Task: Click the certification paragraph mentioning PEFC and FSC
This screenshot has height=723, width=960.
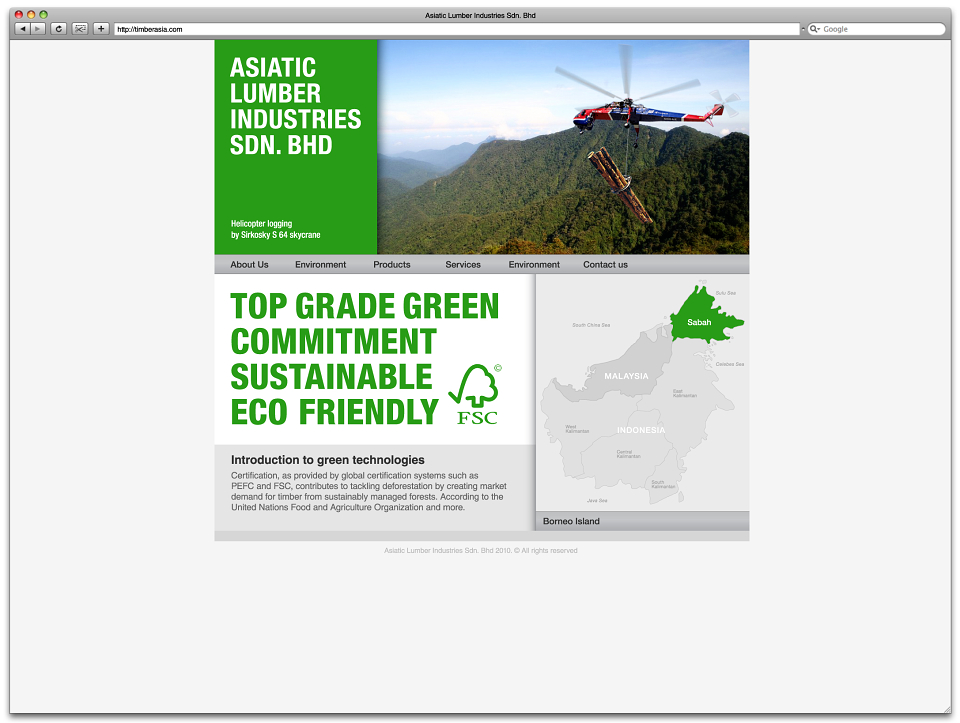Action: pyautogui.click(x=369, y=492)
